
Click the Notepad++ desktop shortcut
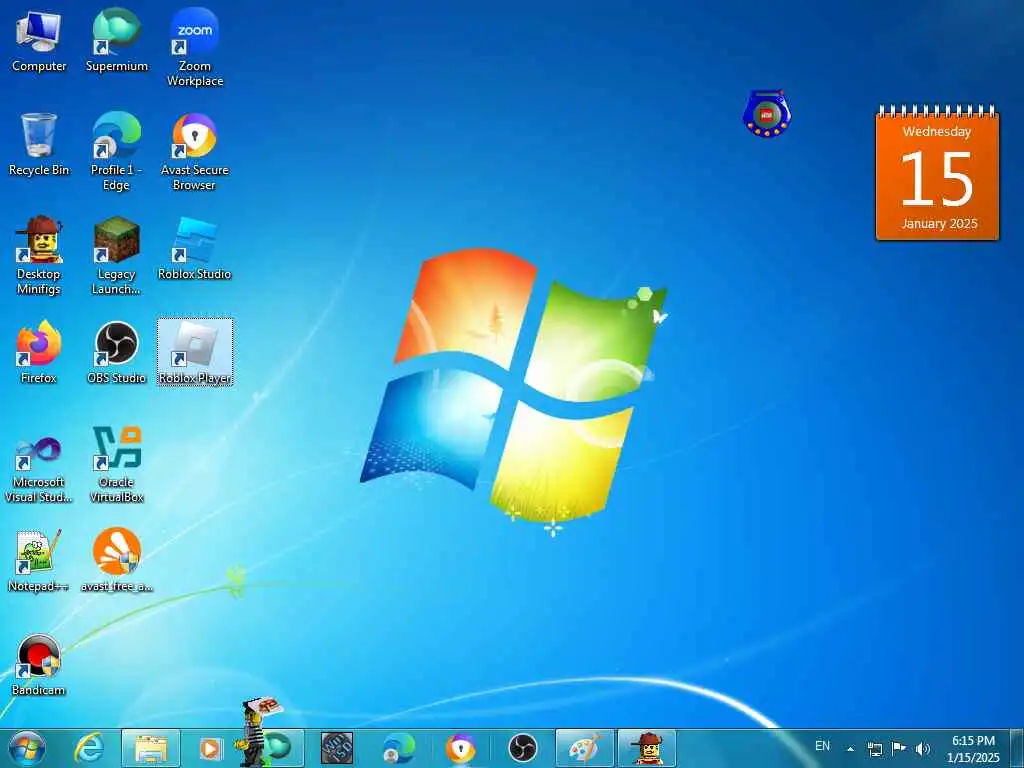39,560
